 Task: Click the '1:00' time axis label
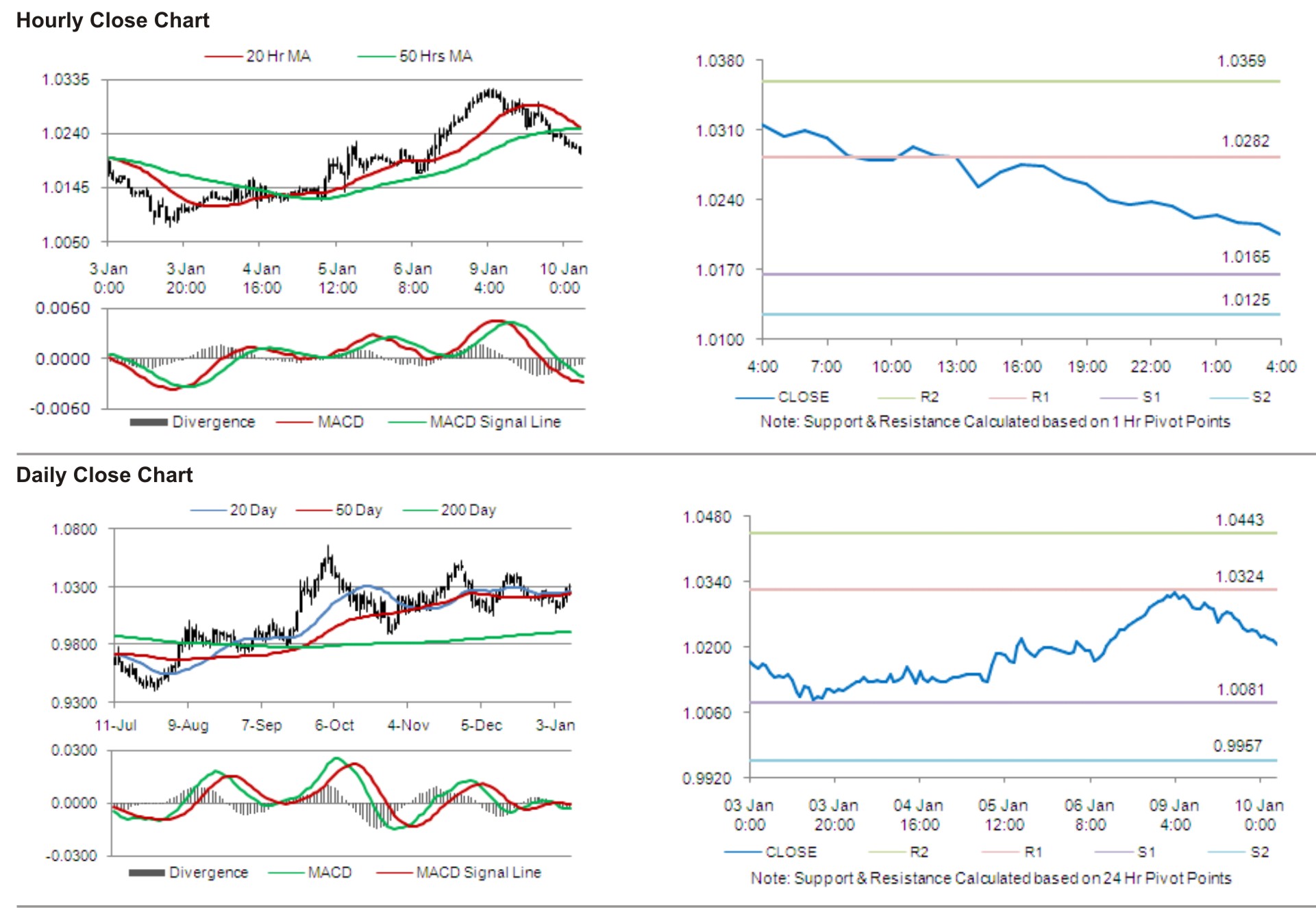coord(1217,366)
